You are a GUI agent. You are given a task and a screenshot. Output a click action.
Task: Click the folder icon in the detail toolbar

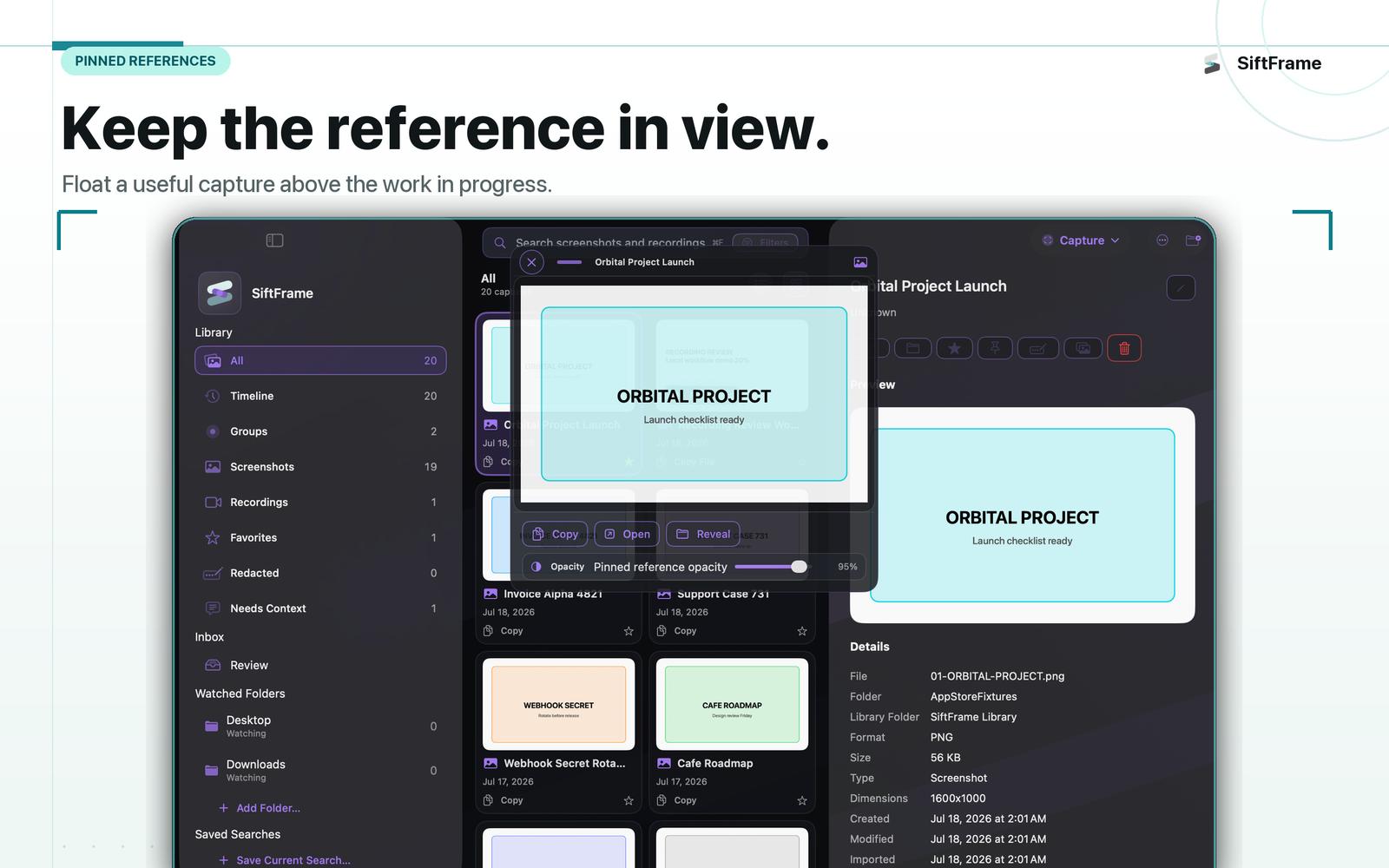pyautogui.click(x=913, y=348)
